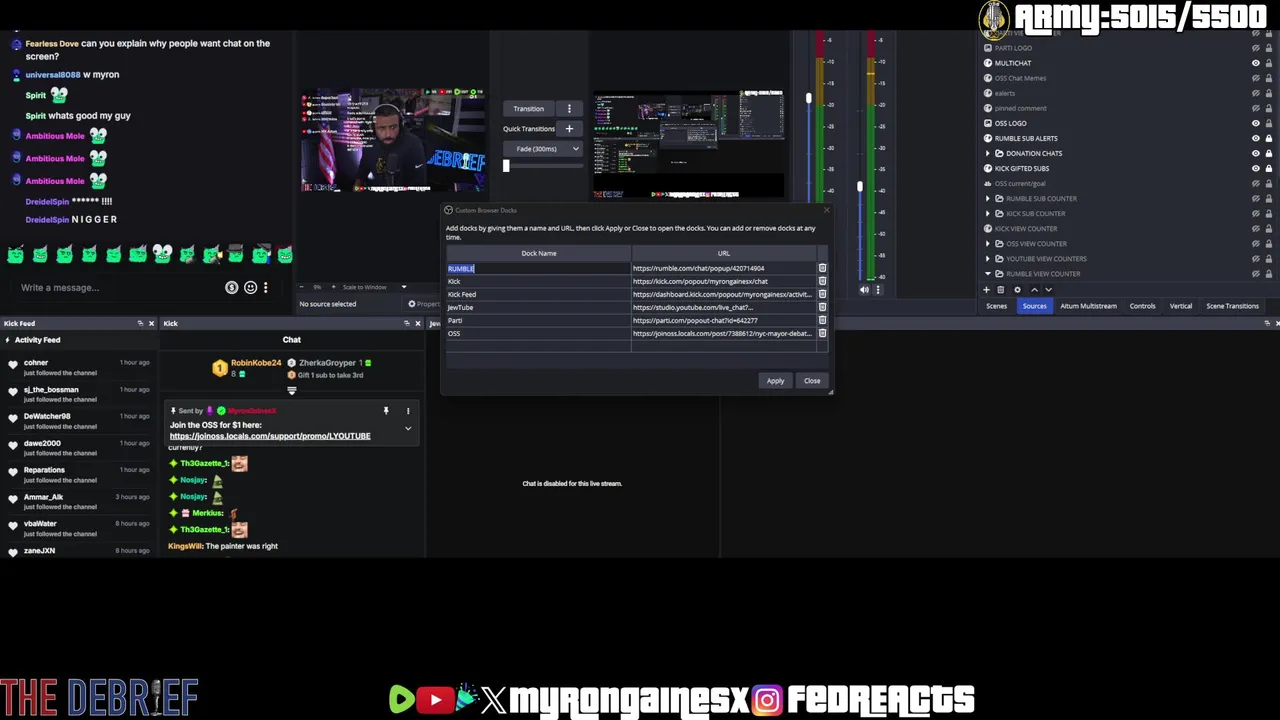The image size is (1280, 720).
Task: Lock the MULTICHAT source
Action: pyautogui.click(x=1269, y=63)
